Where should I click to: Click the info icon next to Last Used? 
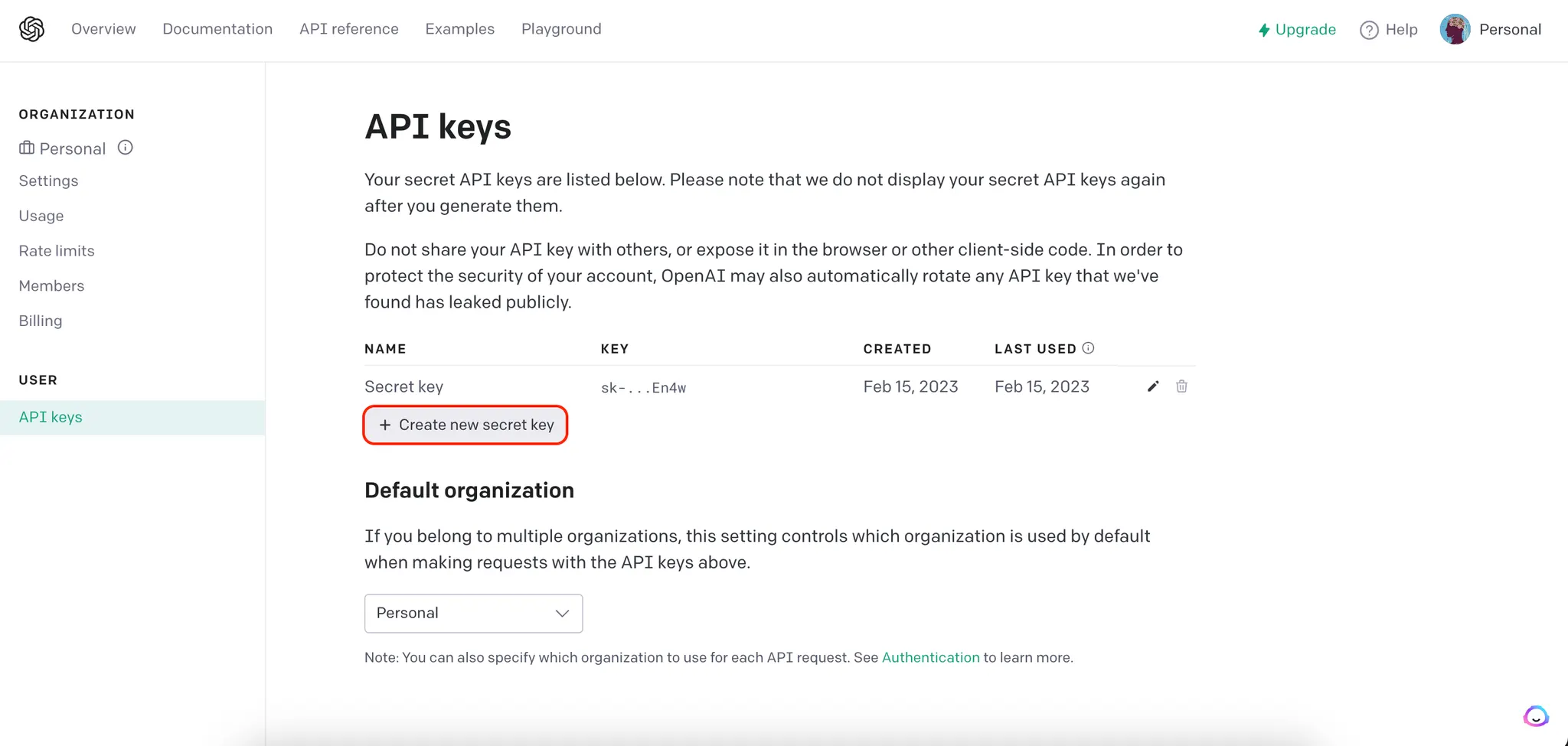pos(1088,348)
